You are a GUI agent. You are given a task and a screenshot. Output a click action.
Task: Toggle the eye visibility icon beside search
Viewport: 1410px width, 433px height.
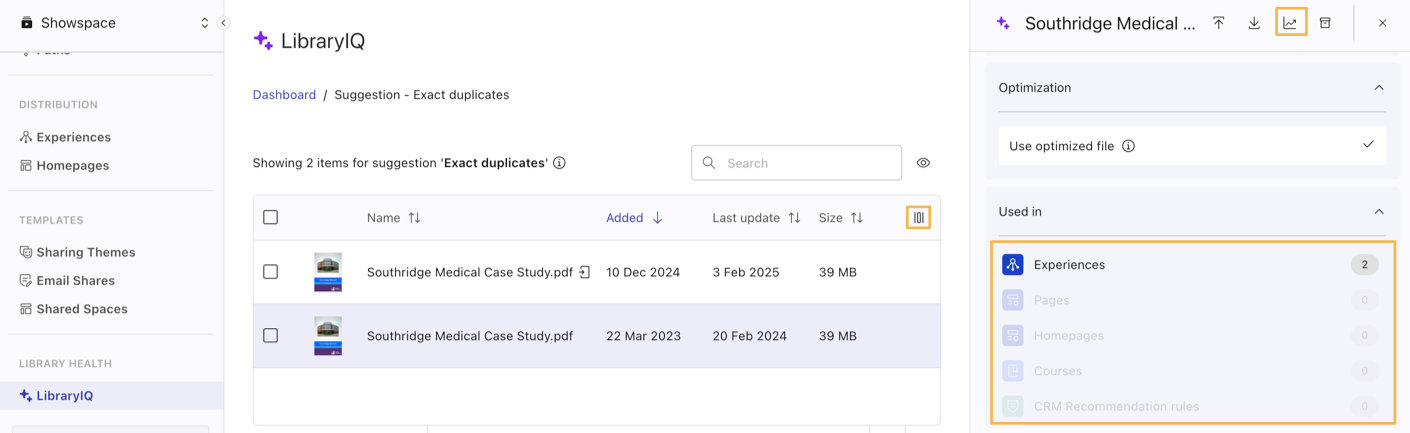(923, 163)
